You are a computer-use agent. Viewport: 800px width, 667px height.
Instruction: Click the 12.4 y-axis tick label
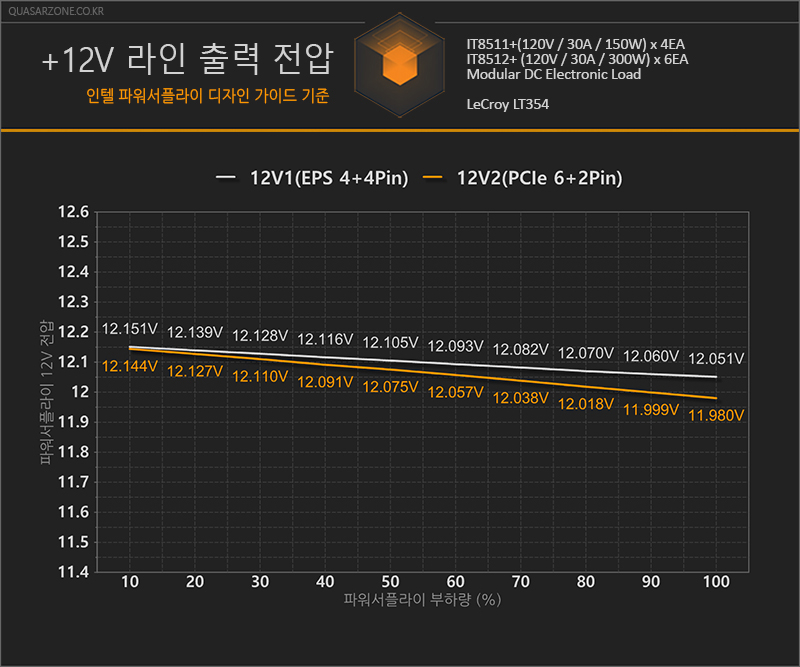[x=73, y=272]
